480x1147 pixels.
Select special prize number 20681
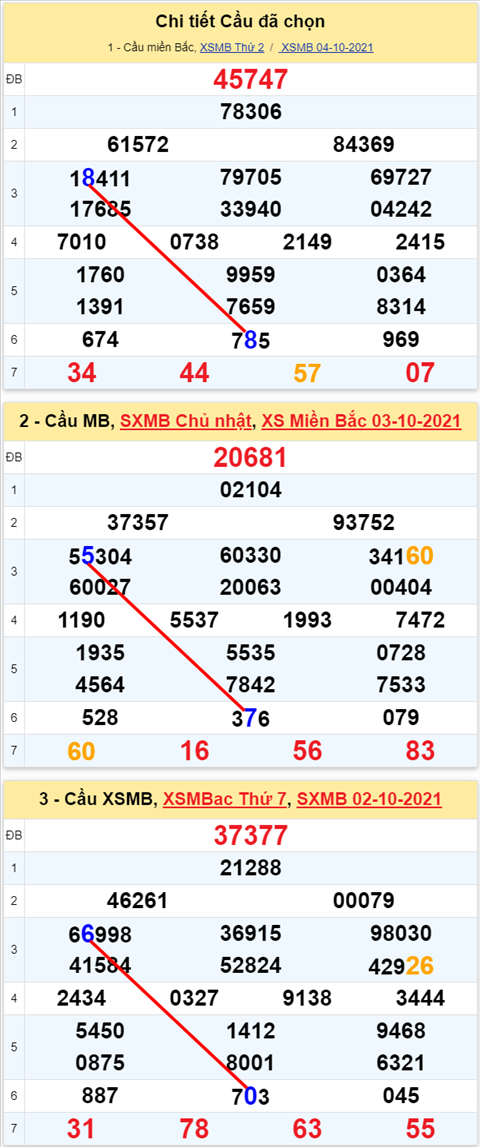click(250, 458)
